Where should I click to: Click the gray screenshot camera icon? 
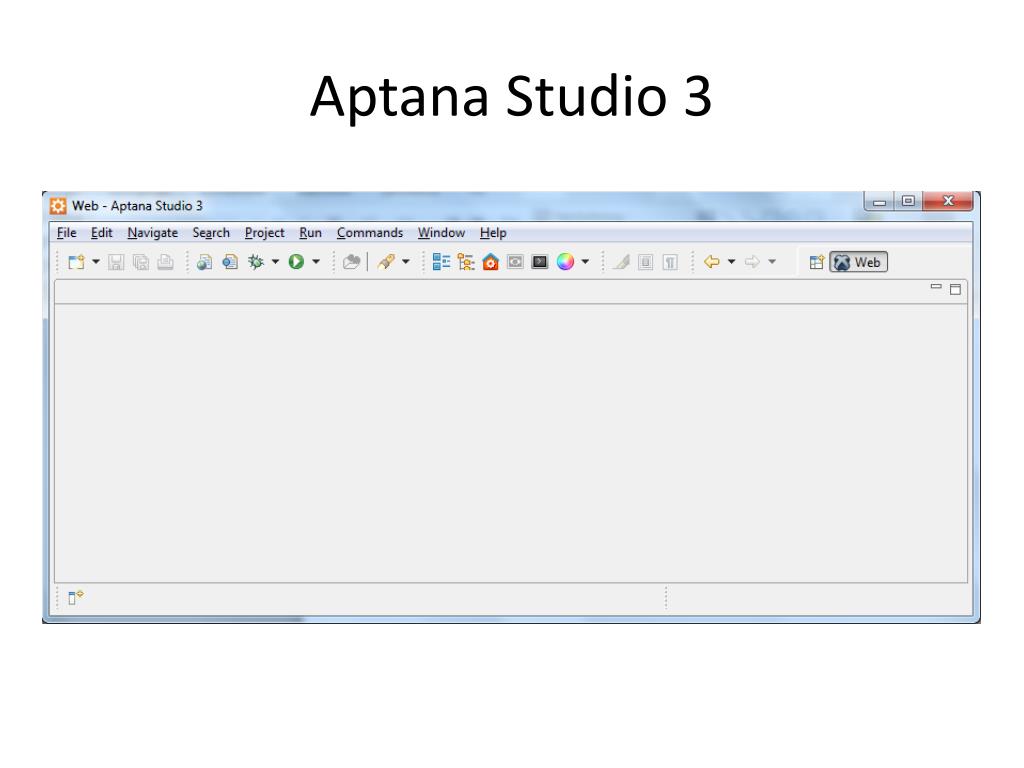click(x=515, y=262)
